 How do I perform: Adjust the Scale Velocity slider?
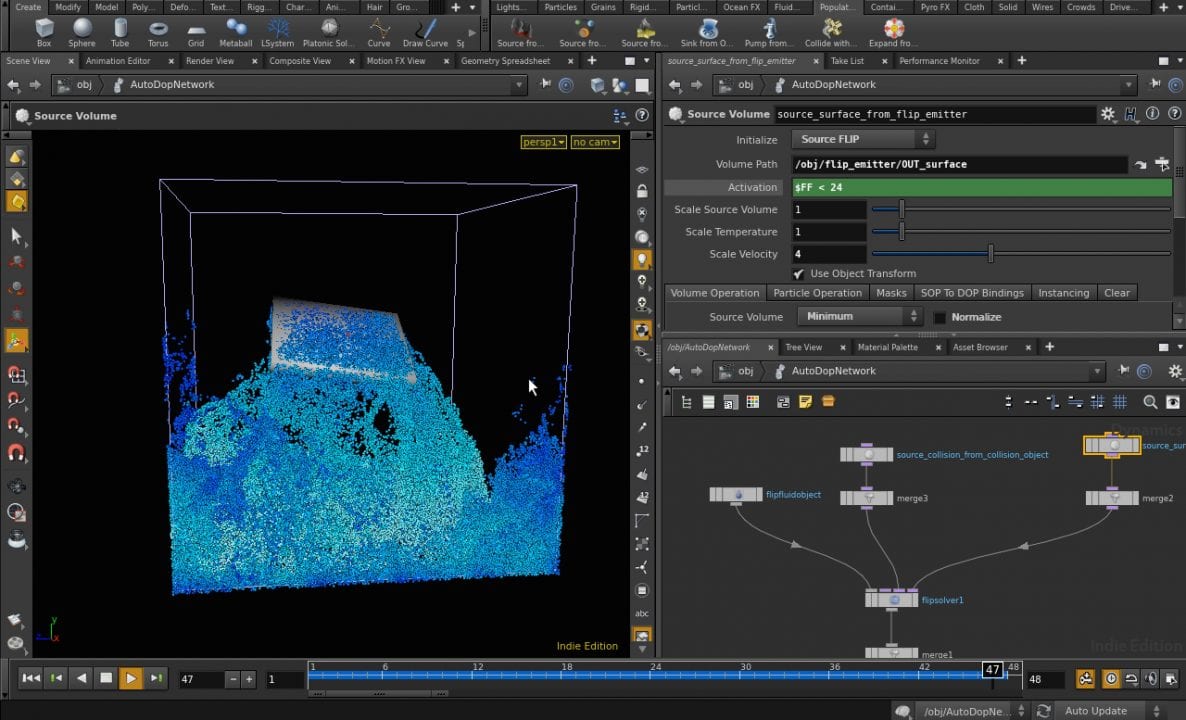click(x=990, y=254)
